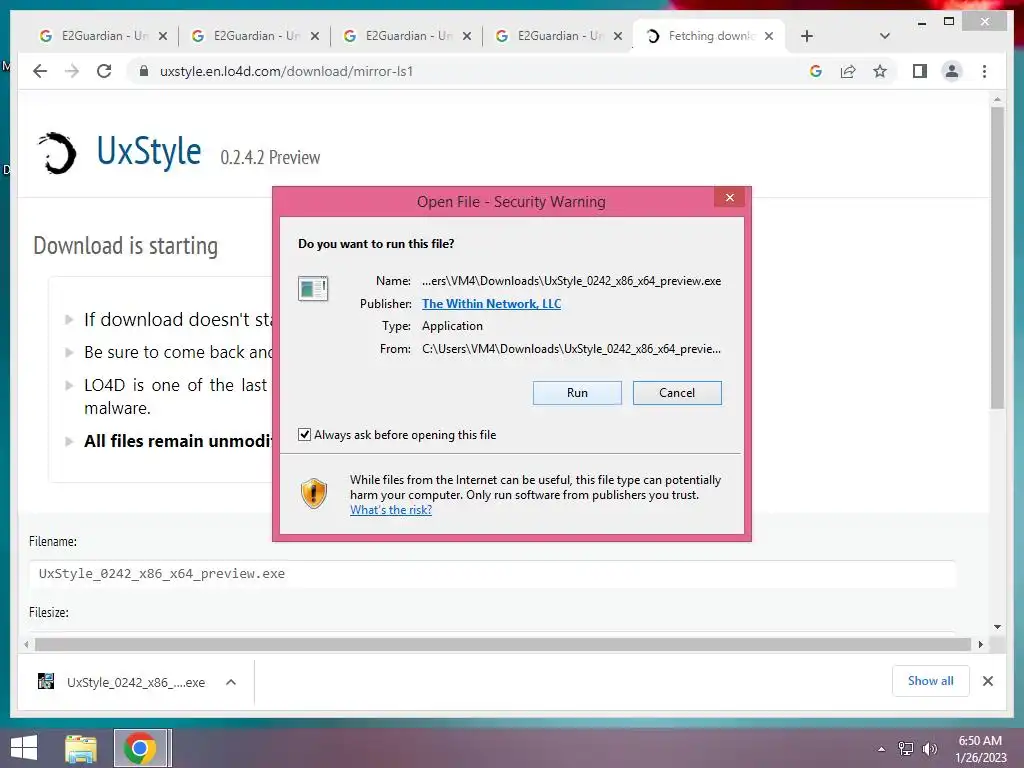Open a new tab with plus icon
Image resolution: width=1024 pixels, height=768 pixels.
(x=807, y=36)
